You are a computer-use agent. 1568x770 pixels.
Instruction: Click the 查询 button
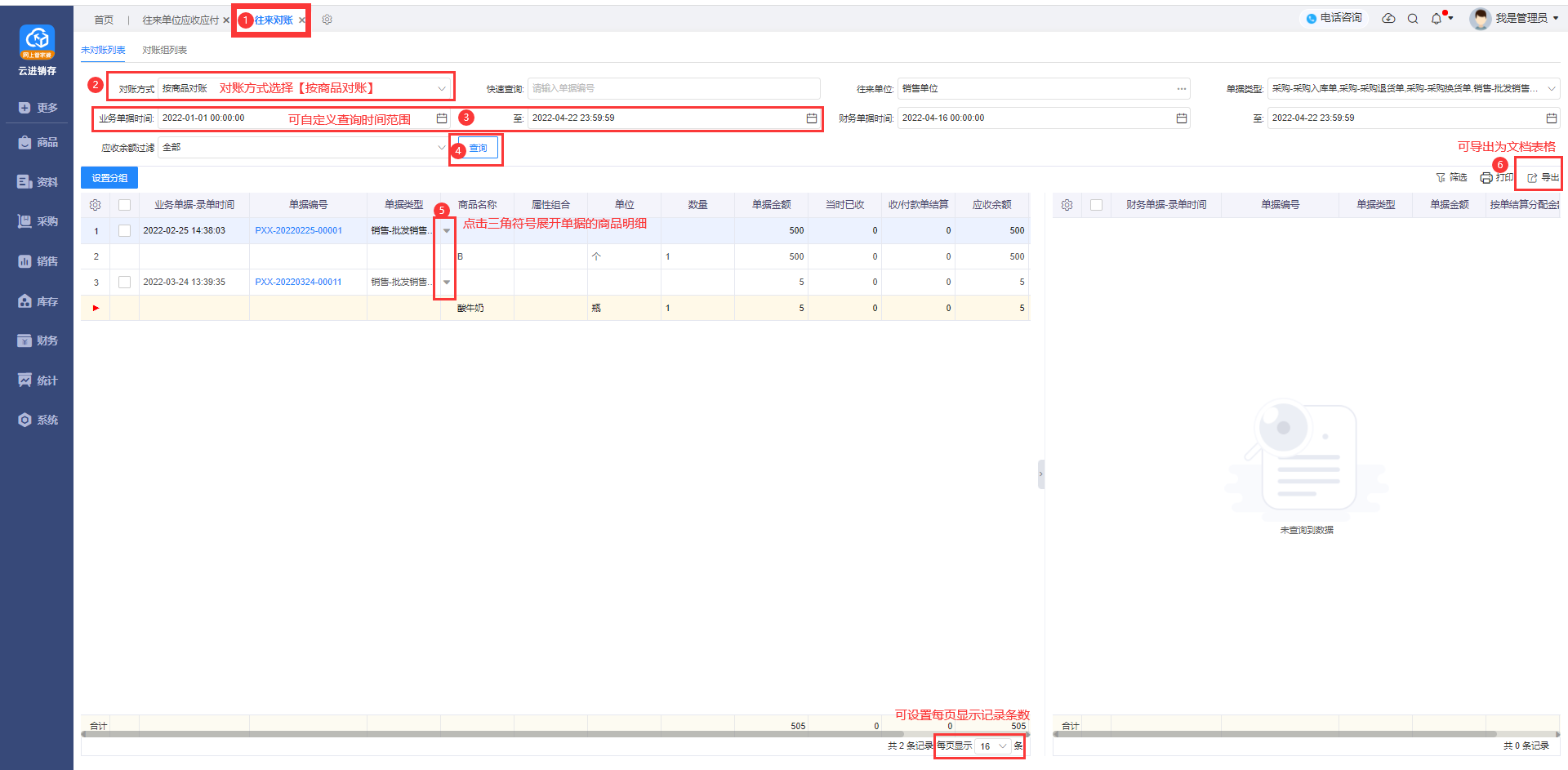tap(478, 149)
